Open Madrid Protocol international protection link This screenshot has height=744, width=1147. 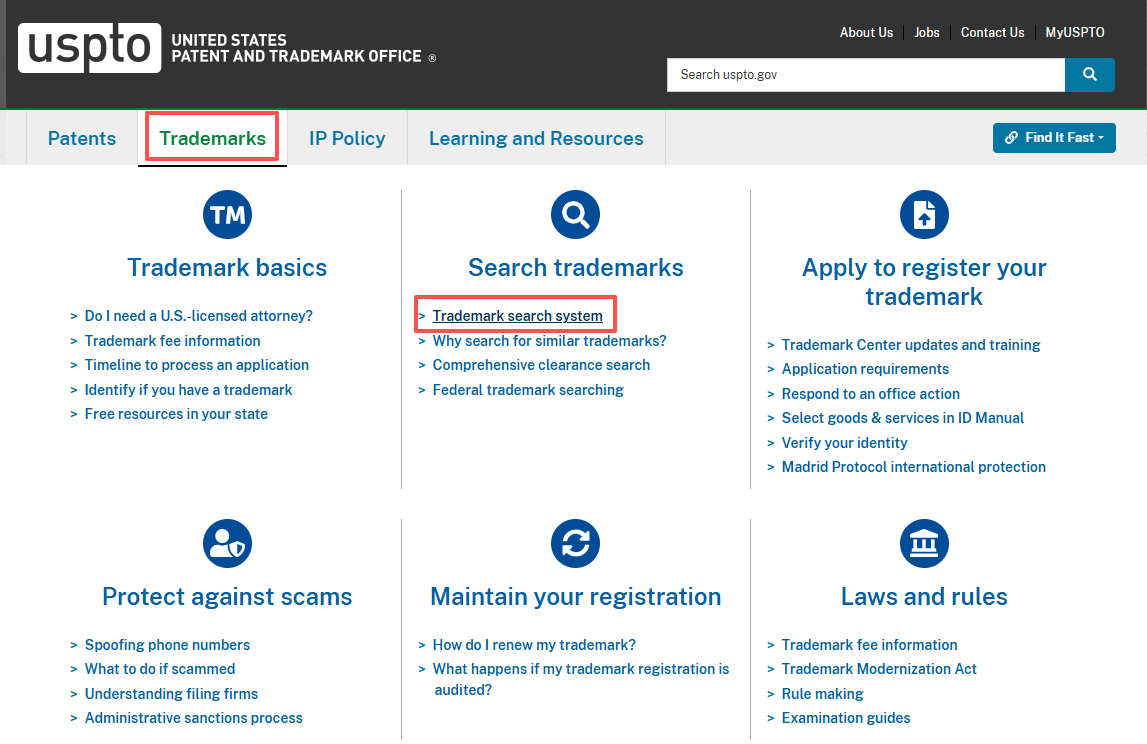tap(914, 467)
